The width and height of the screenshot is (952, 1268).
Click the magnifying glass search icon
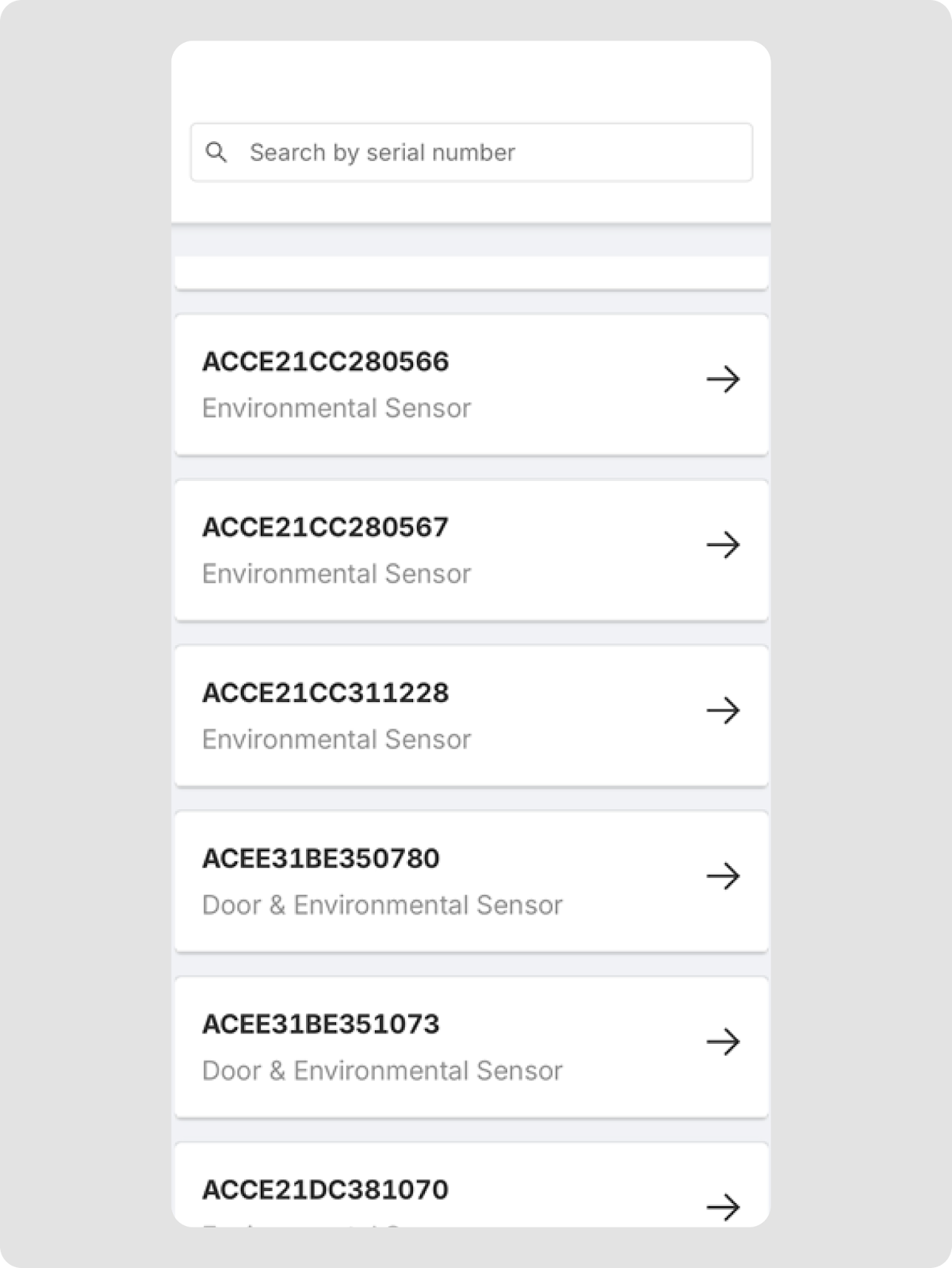pos(216,152)
